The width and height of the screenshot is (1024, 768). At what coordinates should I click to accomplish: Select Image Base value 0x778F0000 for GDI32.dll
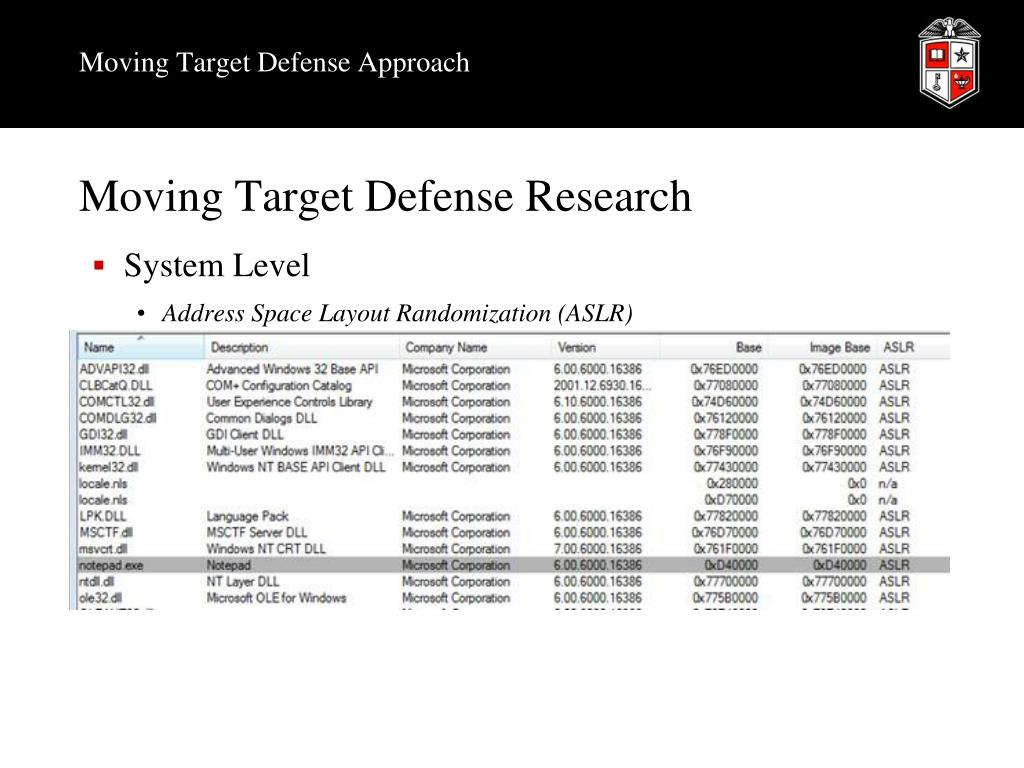[834, 434]
